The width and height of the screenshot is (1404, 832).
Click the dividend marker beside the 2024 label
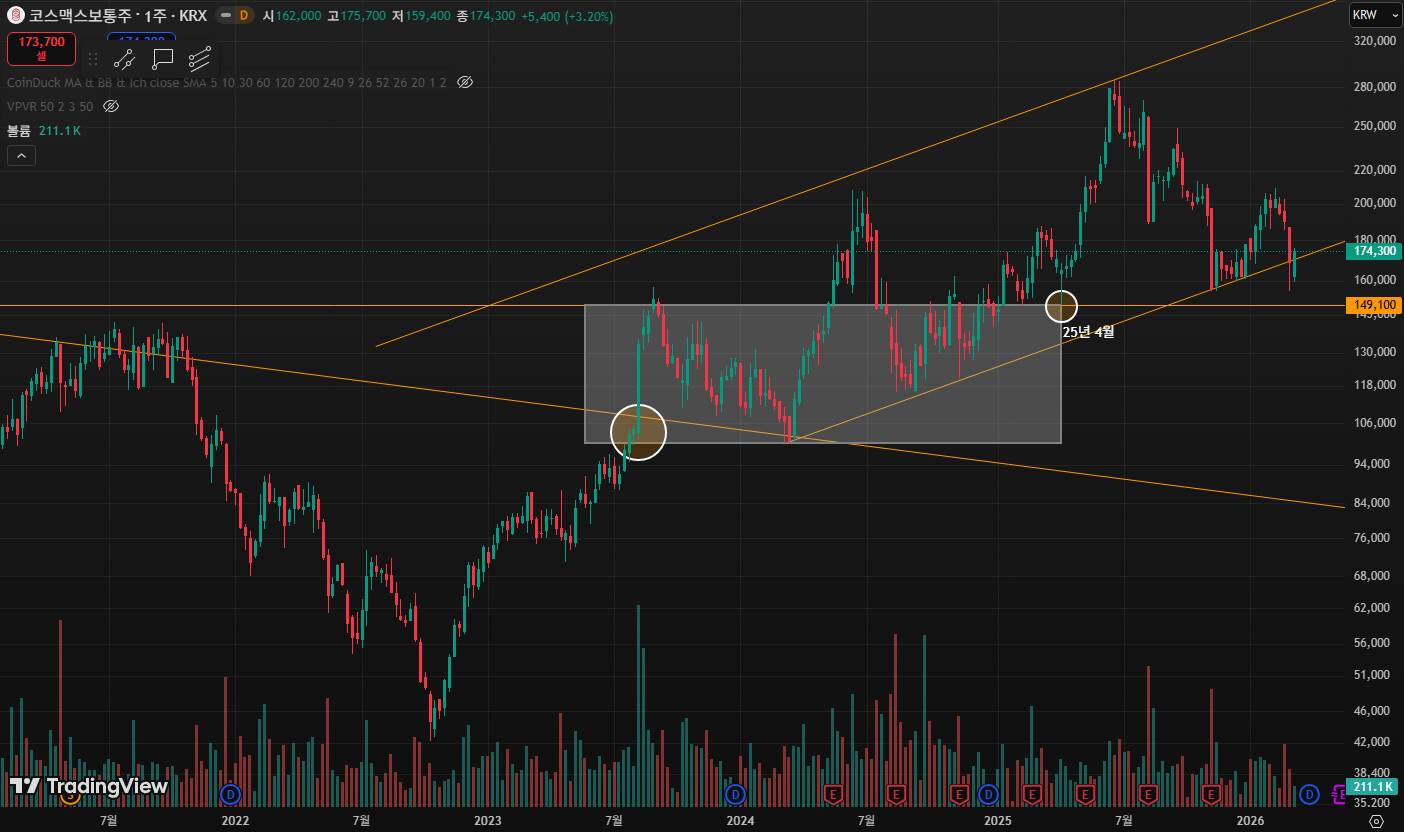[x=735, y=794]
